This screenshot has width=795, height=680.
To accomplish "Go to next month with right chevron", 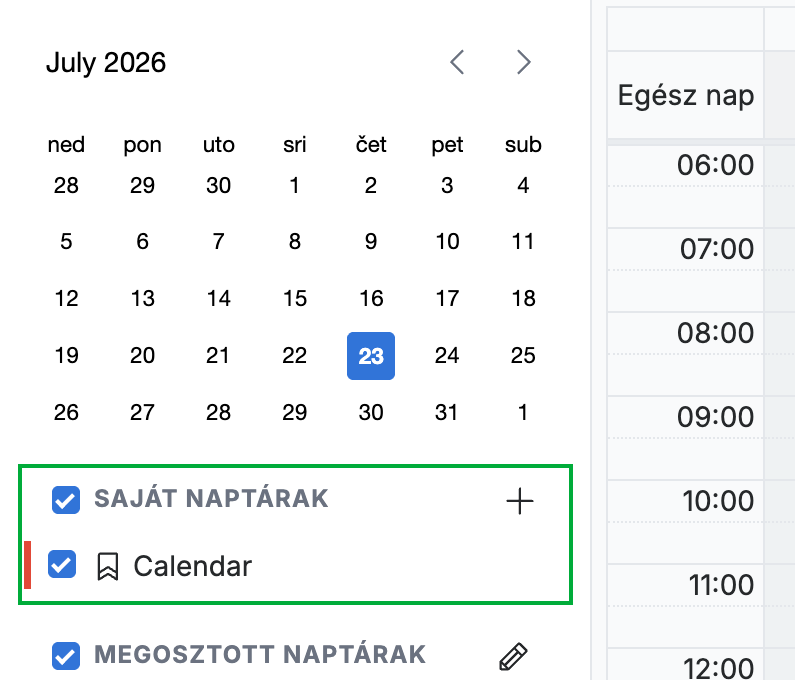I will tap(523, 62).
